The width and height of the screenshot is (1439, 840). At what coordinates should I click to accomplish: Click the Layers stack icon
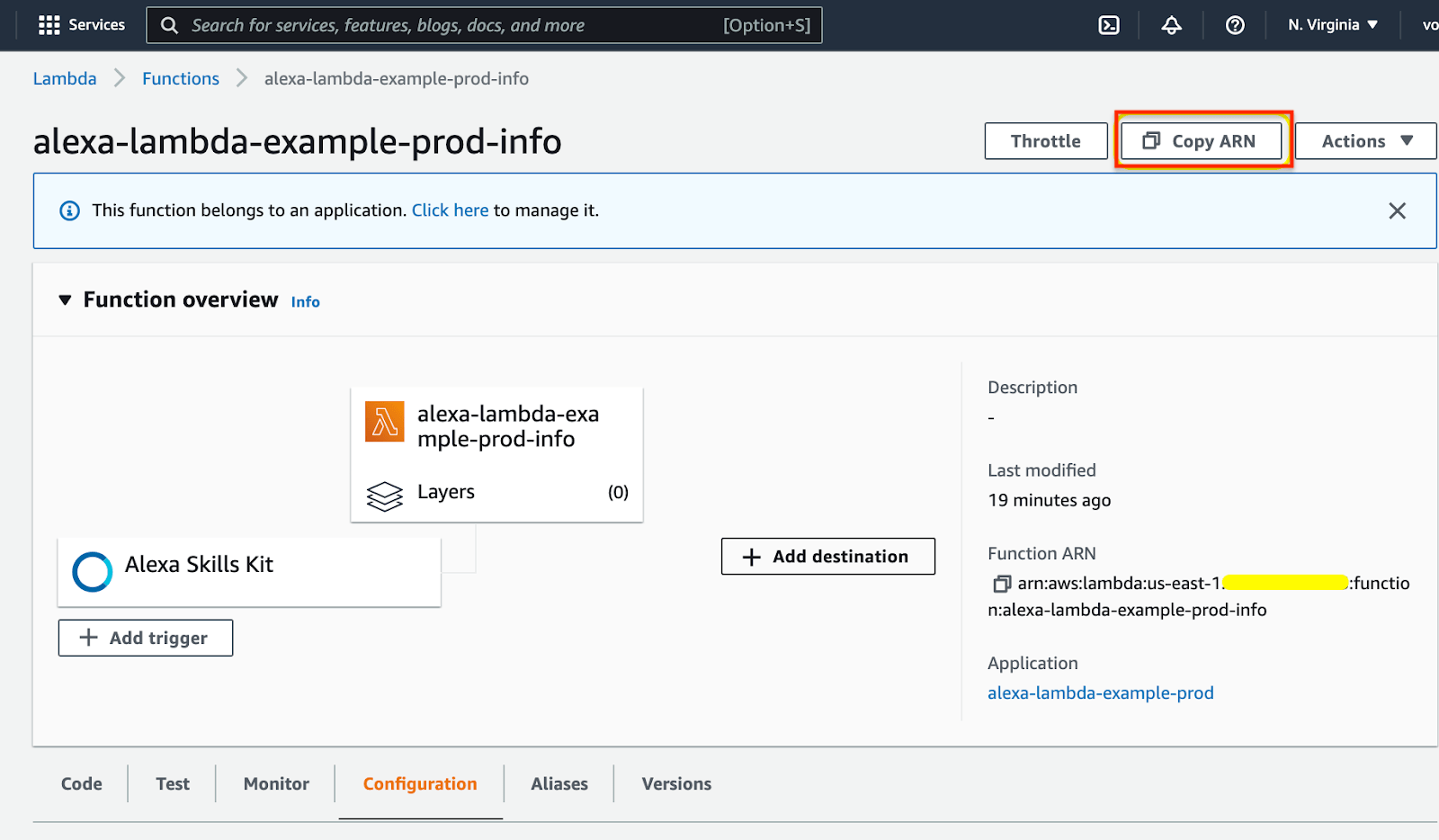(x=384, y=495)
